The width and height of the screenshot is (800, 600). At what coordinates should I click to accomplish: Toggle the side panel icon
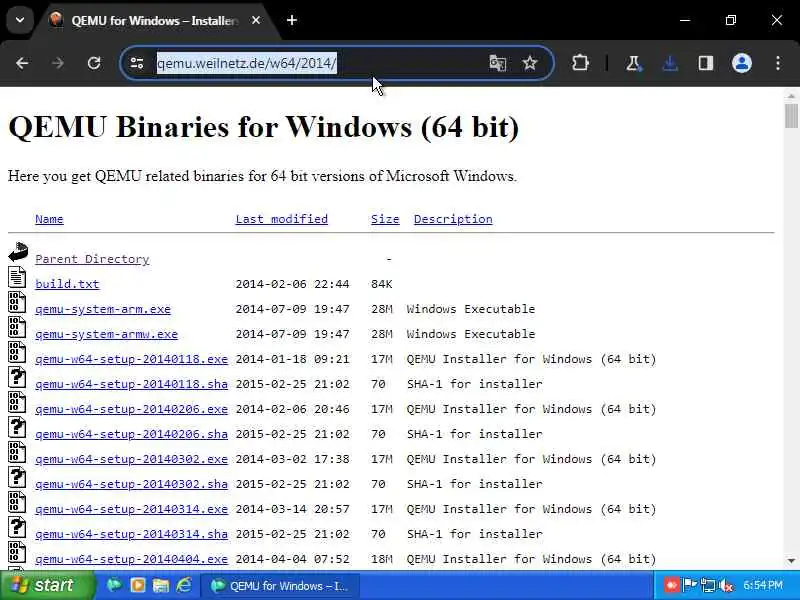point(706,63)
